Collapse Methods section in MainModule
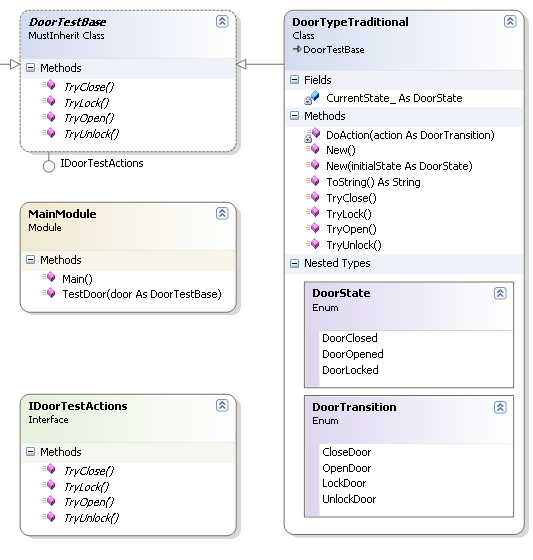 point(31,260)
